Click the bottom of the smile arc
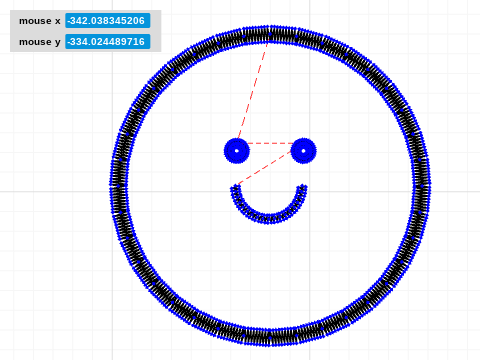The width and height of the screenshot is (480, 360). pos(269,219)
